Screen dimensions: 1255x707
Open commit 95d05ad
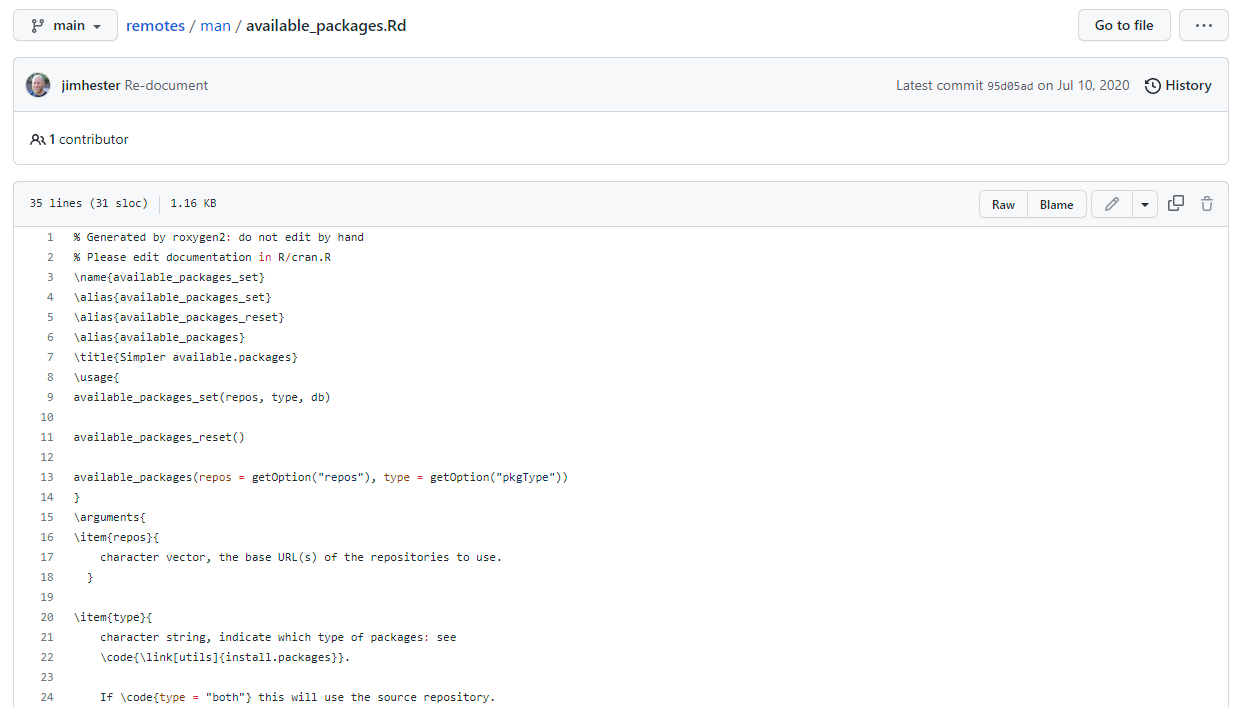[x=1009, y=86]
